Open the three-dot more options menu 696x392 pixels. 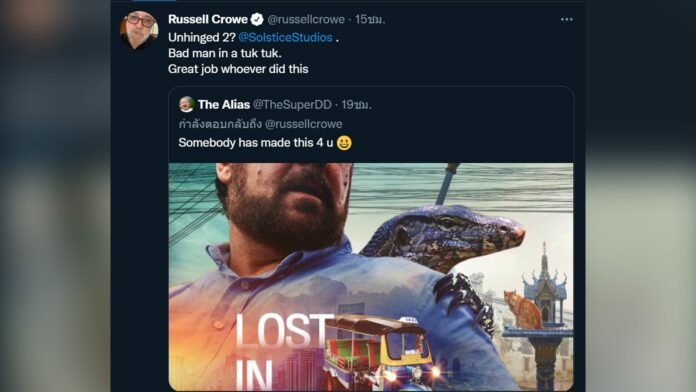(x=566, y=20)
